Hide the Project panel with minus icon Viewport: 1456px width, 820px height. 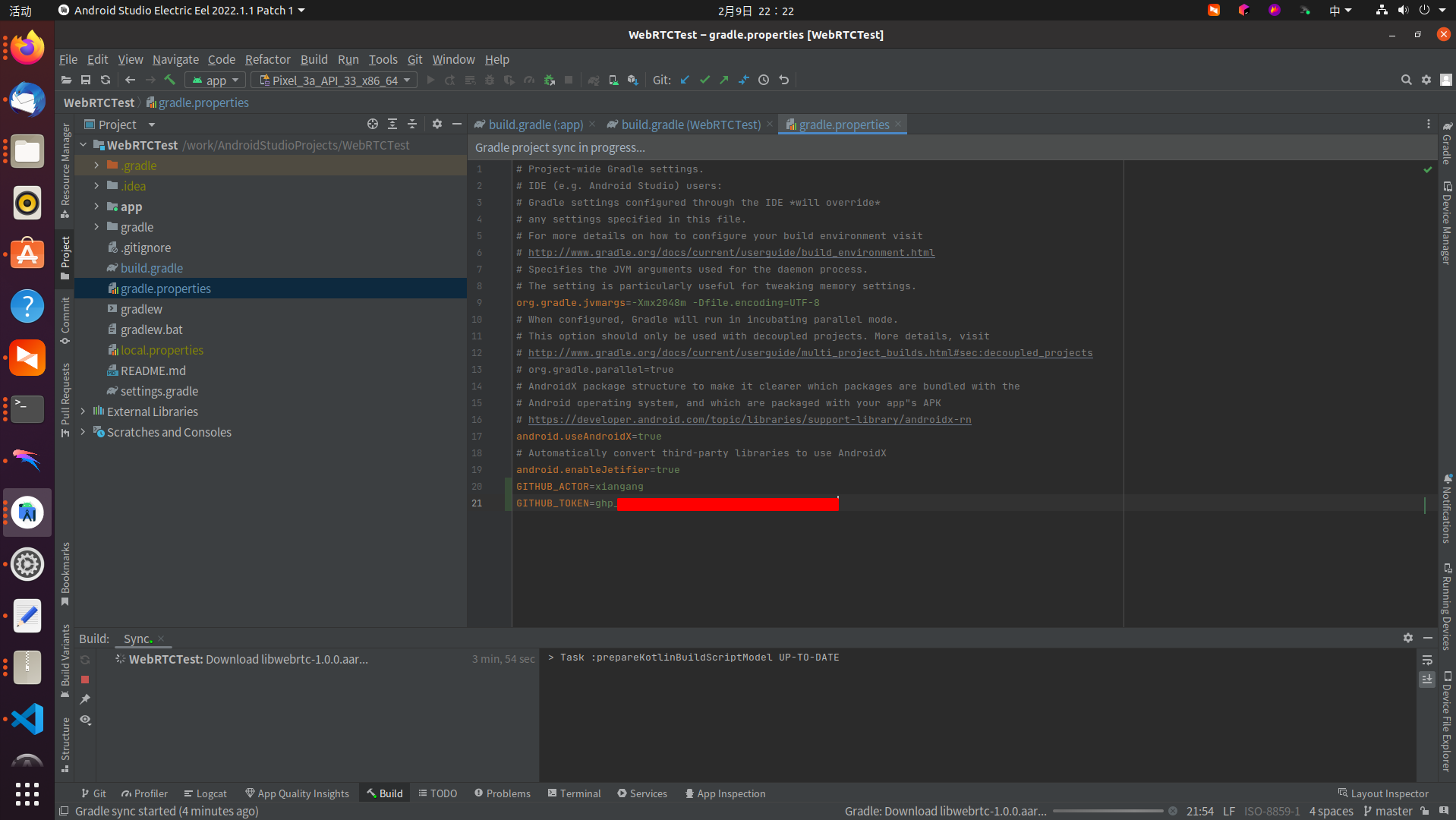[457, 124]
